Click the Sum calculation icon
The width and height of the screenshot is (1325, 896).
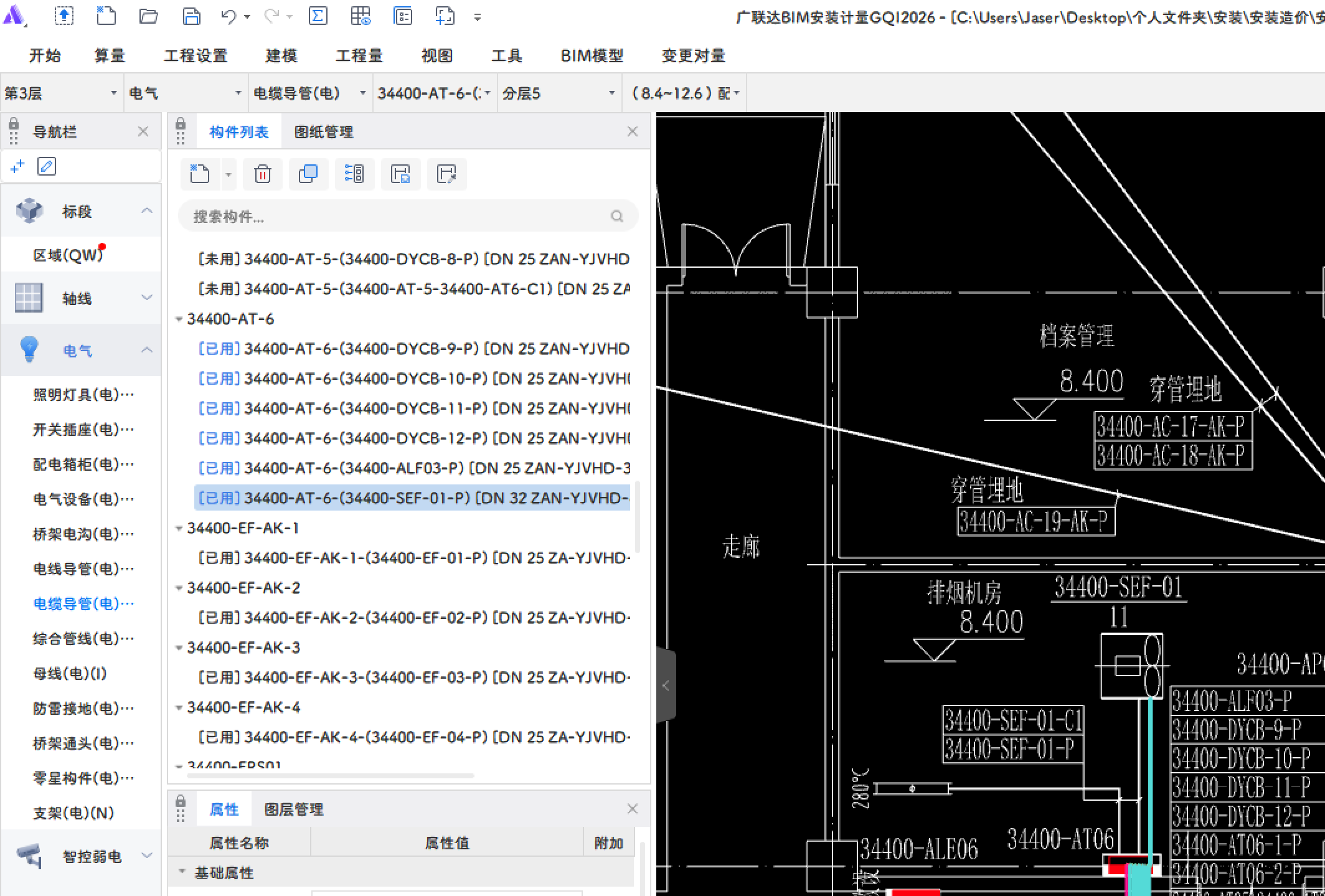(x=318, y=16)
